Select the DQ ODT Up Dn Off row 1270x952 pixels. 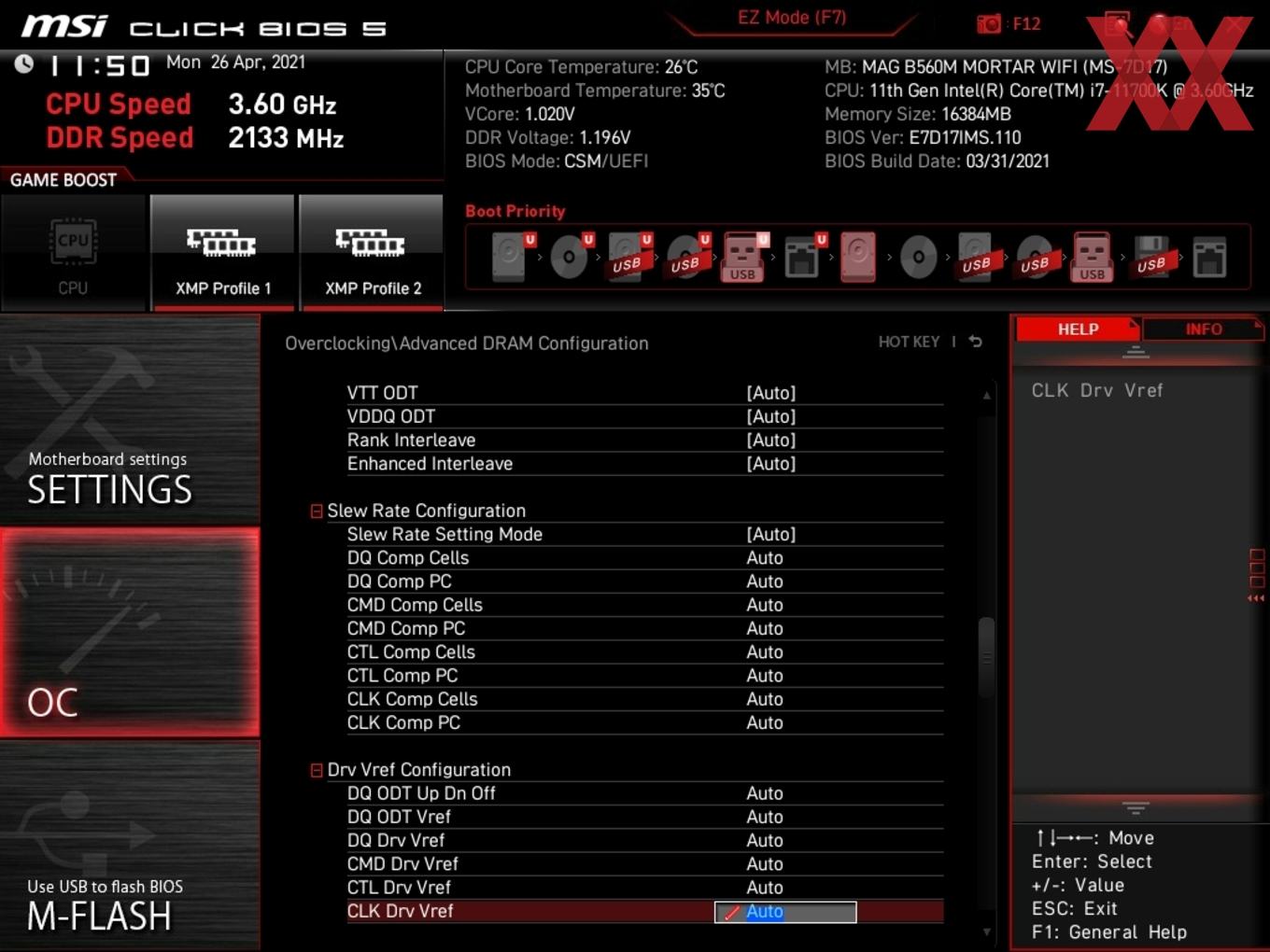(x=644, y=793)
